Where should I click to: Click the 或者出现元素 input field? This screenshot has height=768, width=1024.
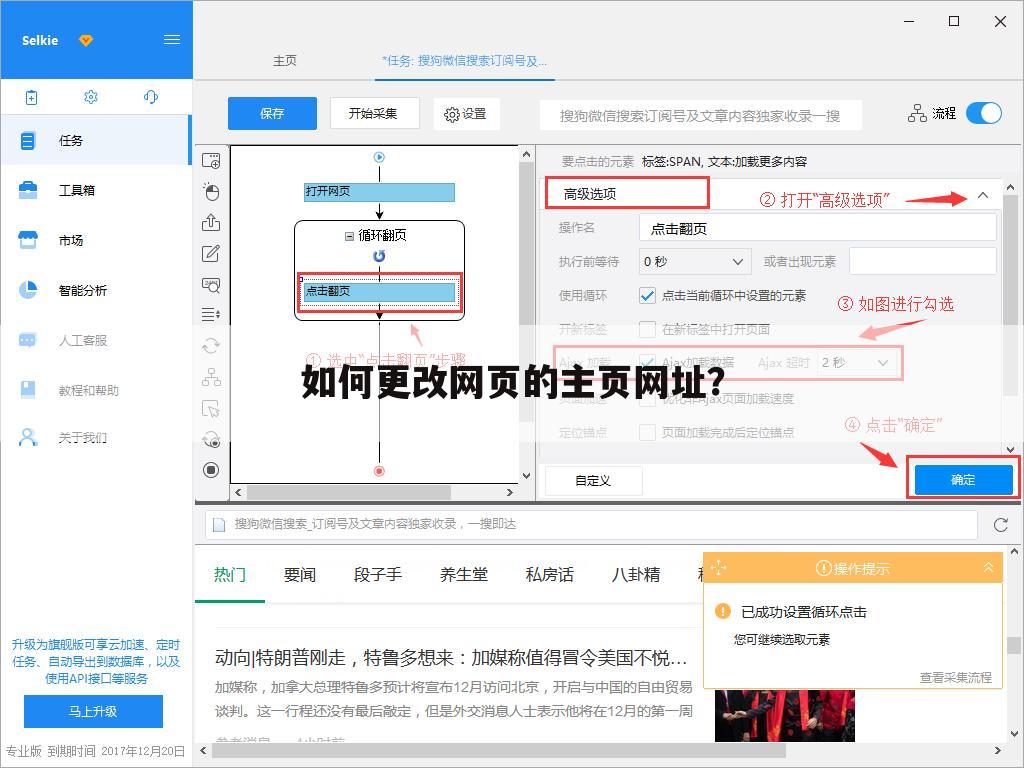click(x=923, y=261)
